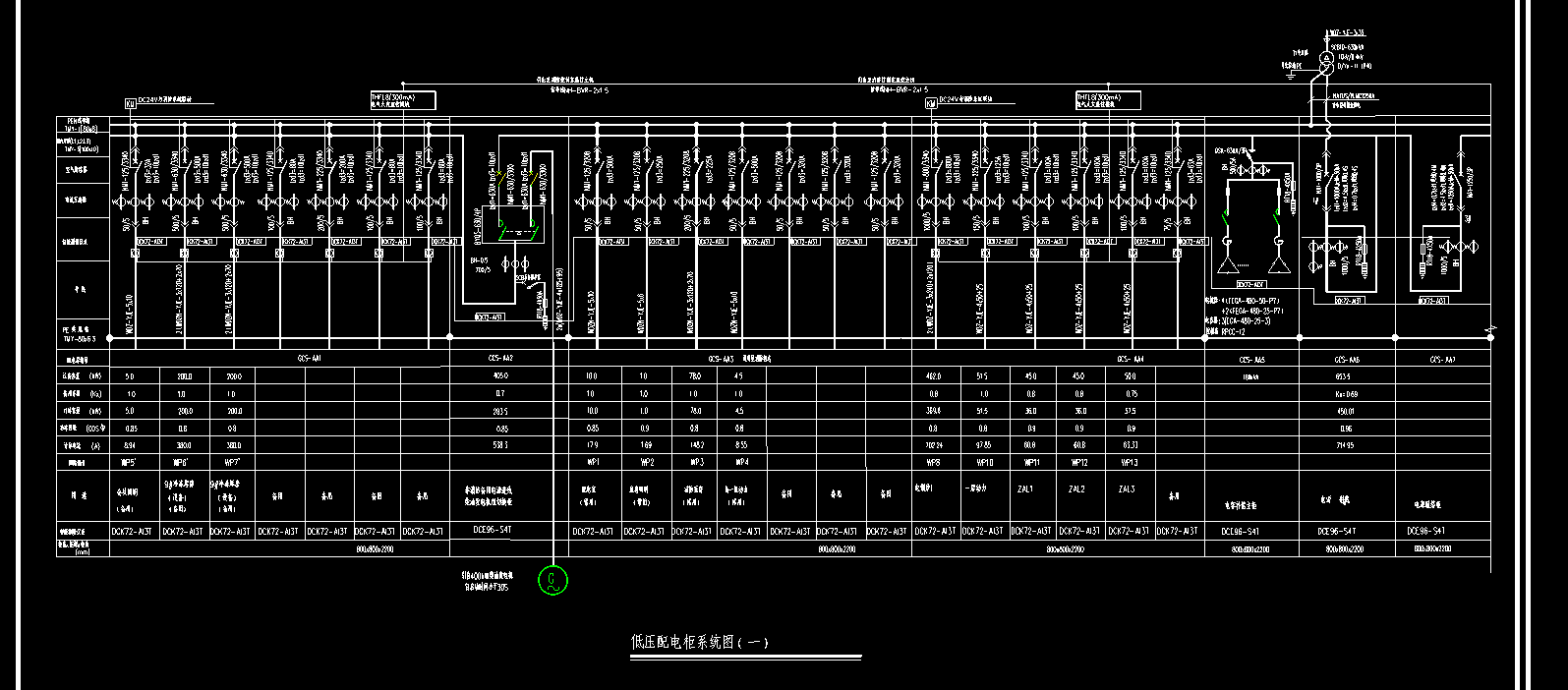
Task: Click the WP5' circuit label cell
Action: 127,462
